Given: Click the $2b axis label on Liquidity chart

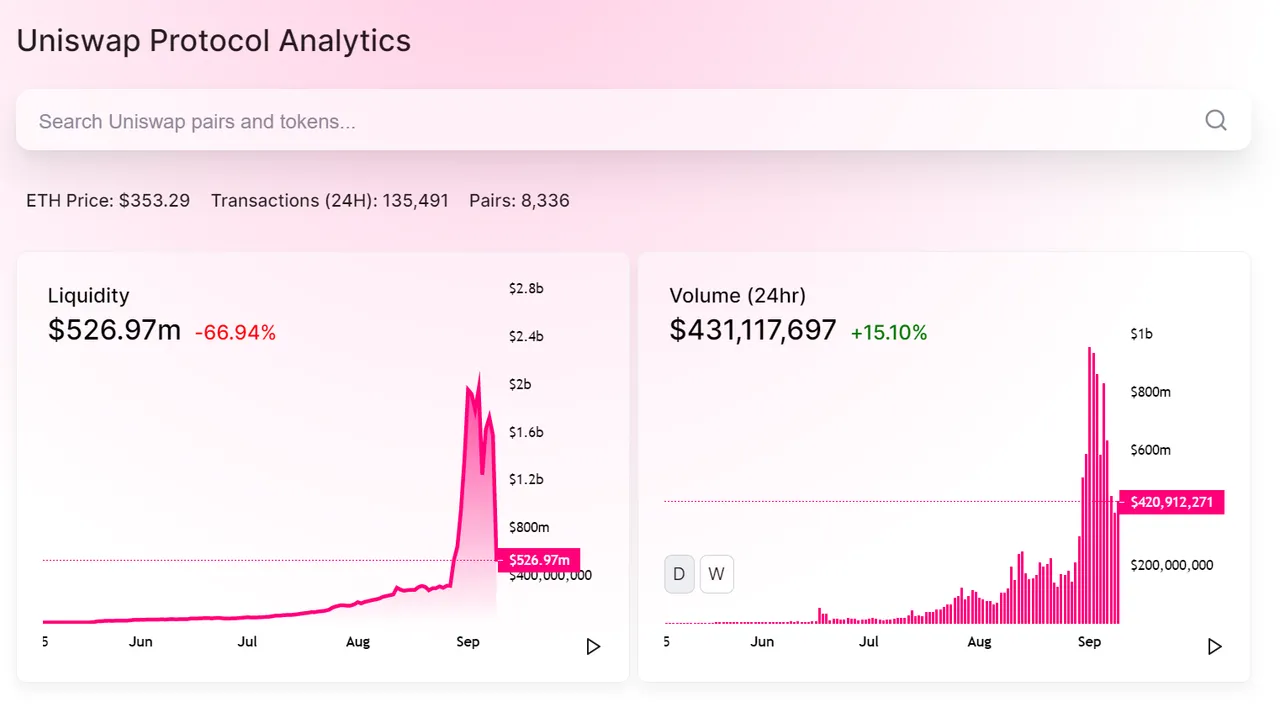Looking at the screenshot, I should coord(520,384).
